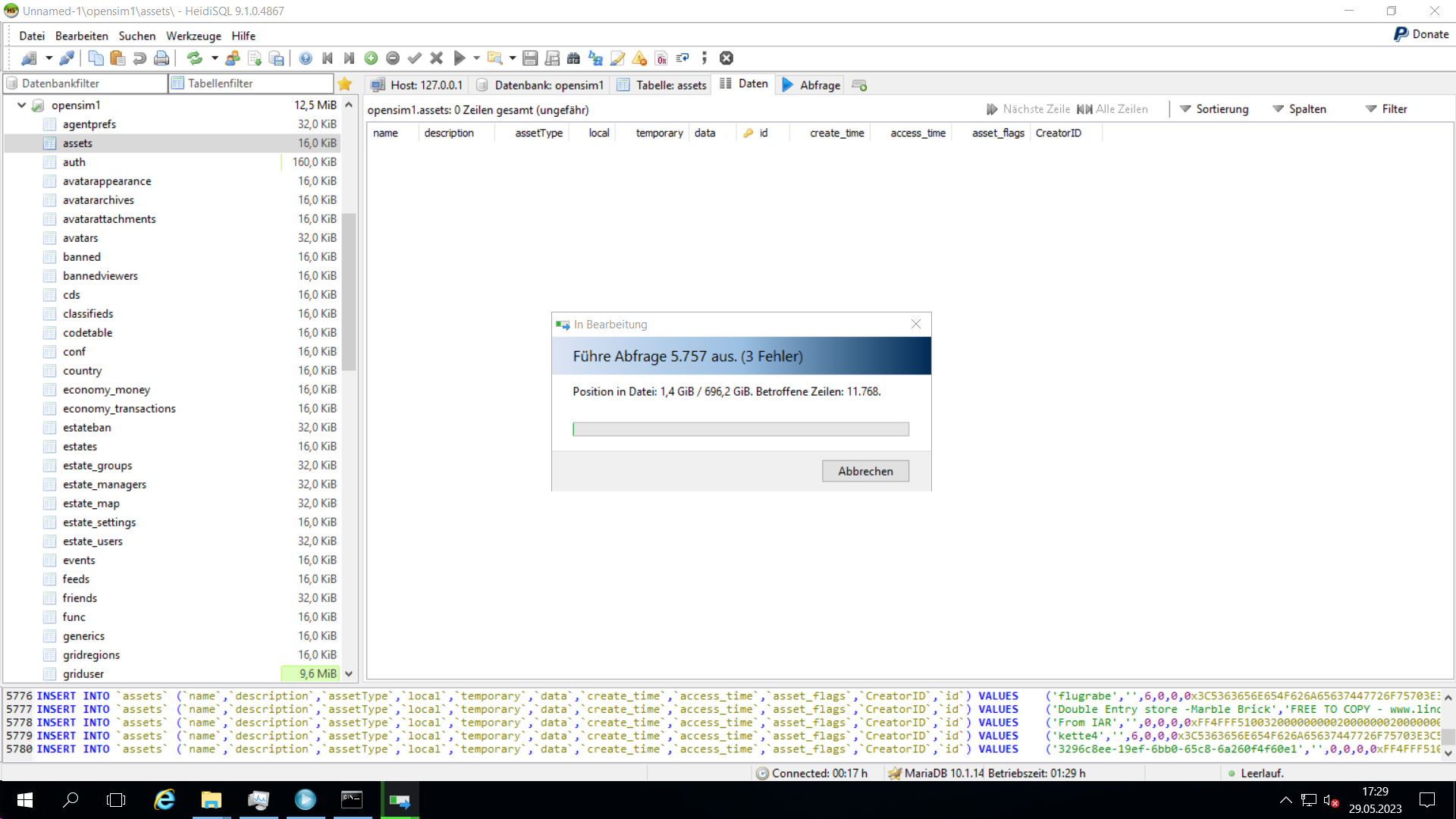This screenshot has height=819, width=1456.
Task: Open the Sortierung dropdown
Action: pos(1213,109)
